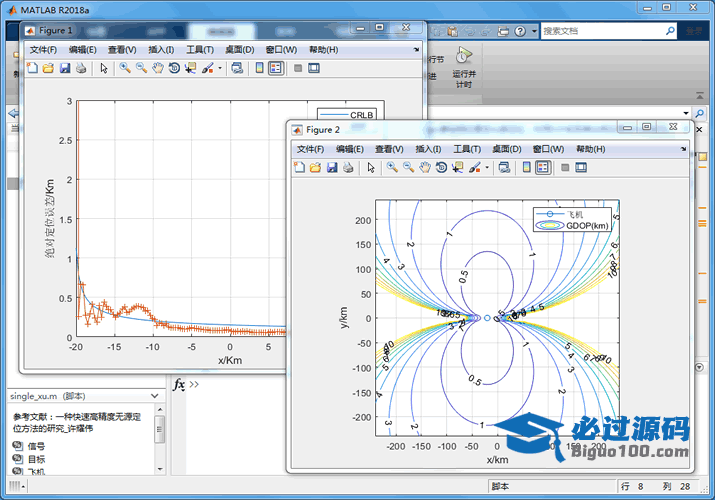This screenshot has width=715, height=500.
Task: Click Zoom In icon in Figure 1 toolbar
Action: point(125,68)
